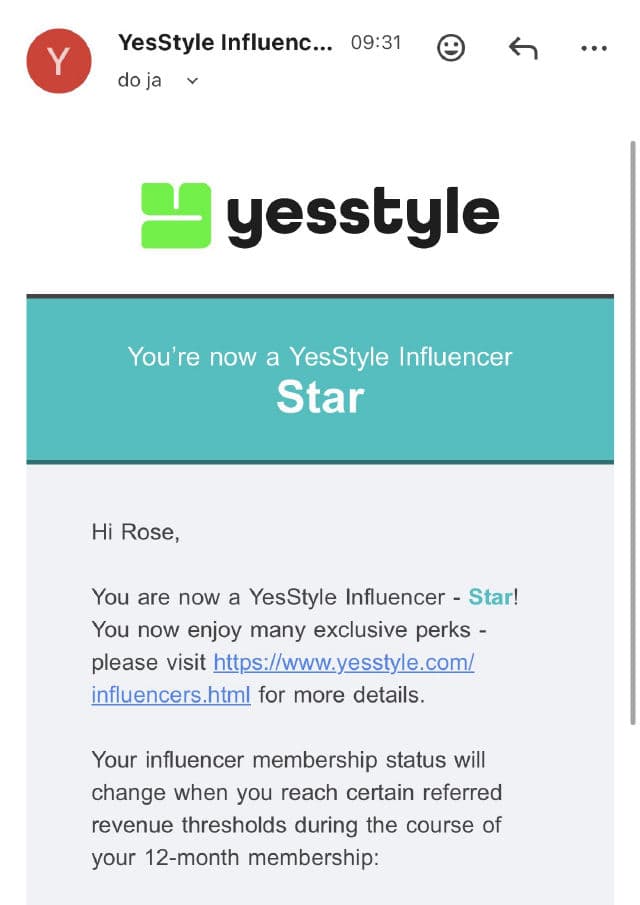Click the large white "Star" banner title
The image size is (640, 905).
[320, 397]
